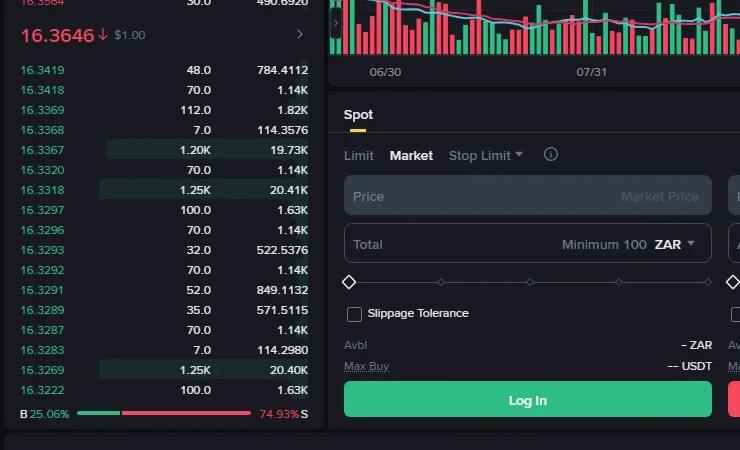Select the Limit order tab
The width and height of the screenshot is (740, 450).
359,156
